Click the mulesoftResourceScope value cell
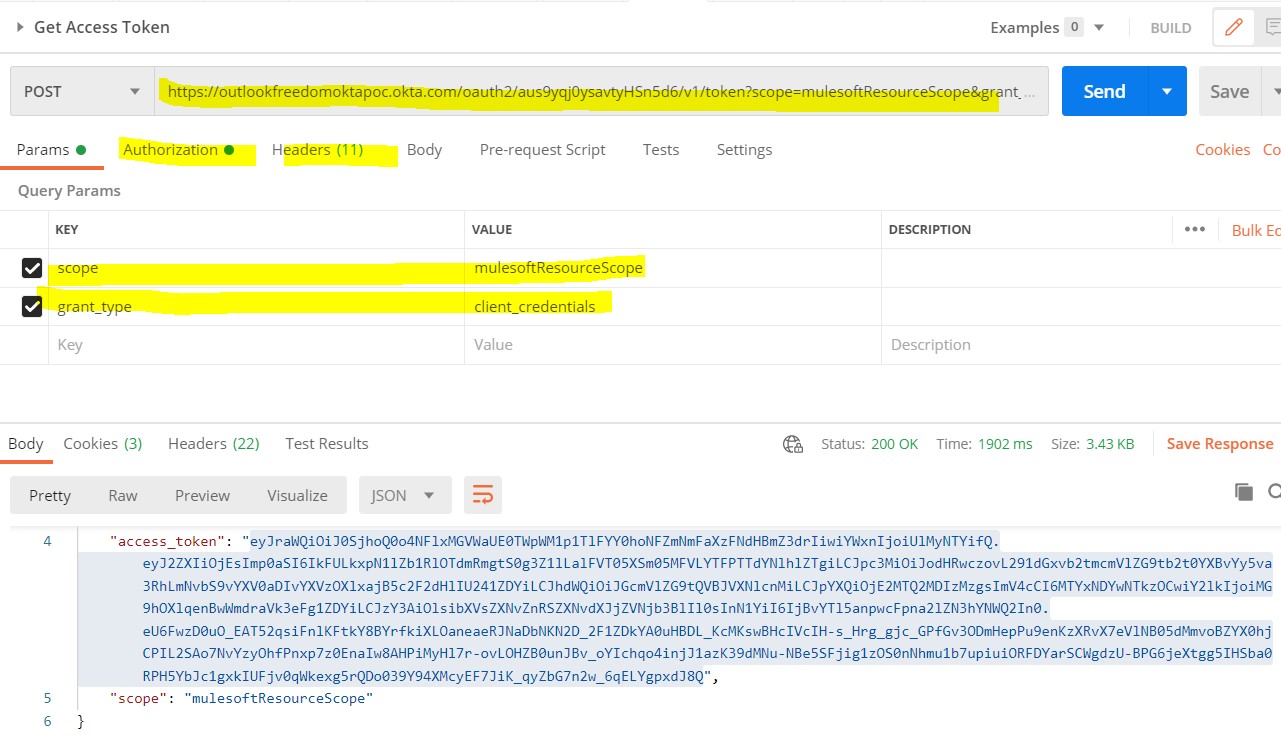 click(x=672, y=268)
